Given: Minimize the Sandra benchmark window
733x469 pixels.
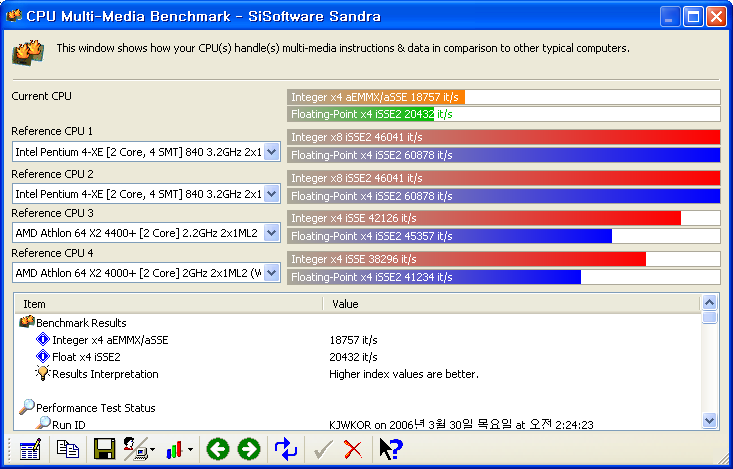Looking at the screenshot, I should (x=669, y=17).
